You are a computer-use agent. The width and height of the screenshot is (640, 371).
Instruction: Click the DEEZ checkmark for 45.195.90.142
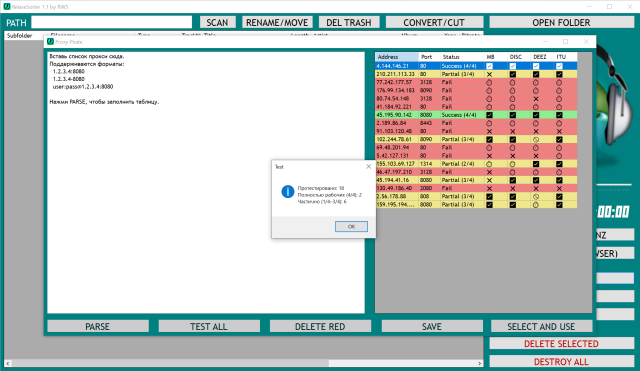click(536, 115)
